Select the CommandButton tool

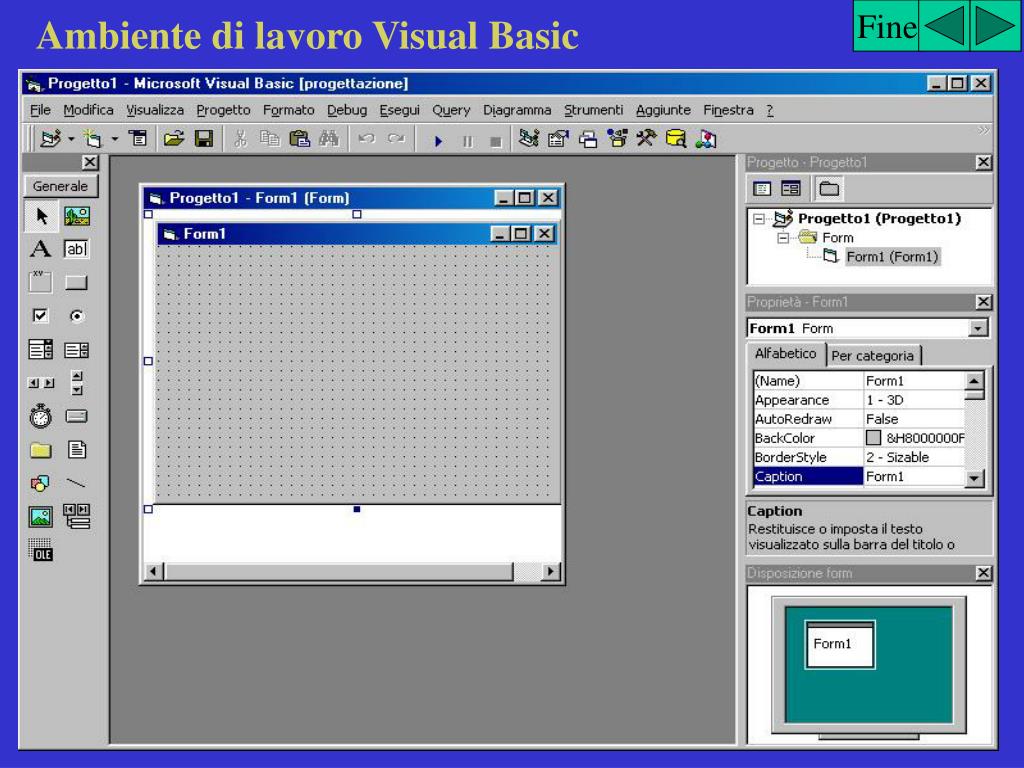coord(76,283)
